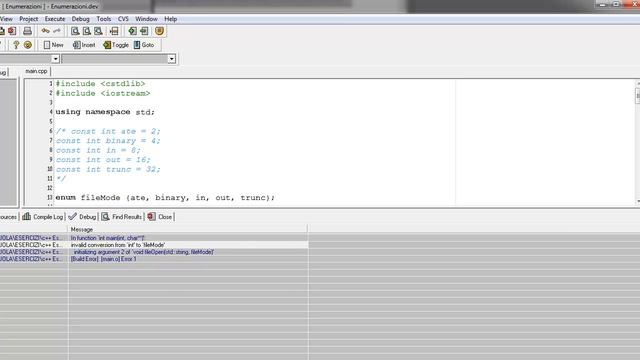This screenshot has width=640, height=360.
Task: Switch to the Compile Log tab
Action: [x=43, y=217]
